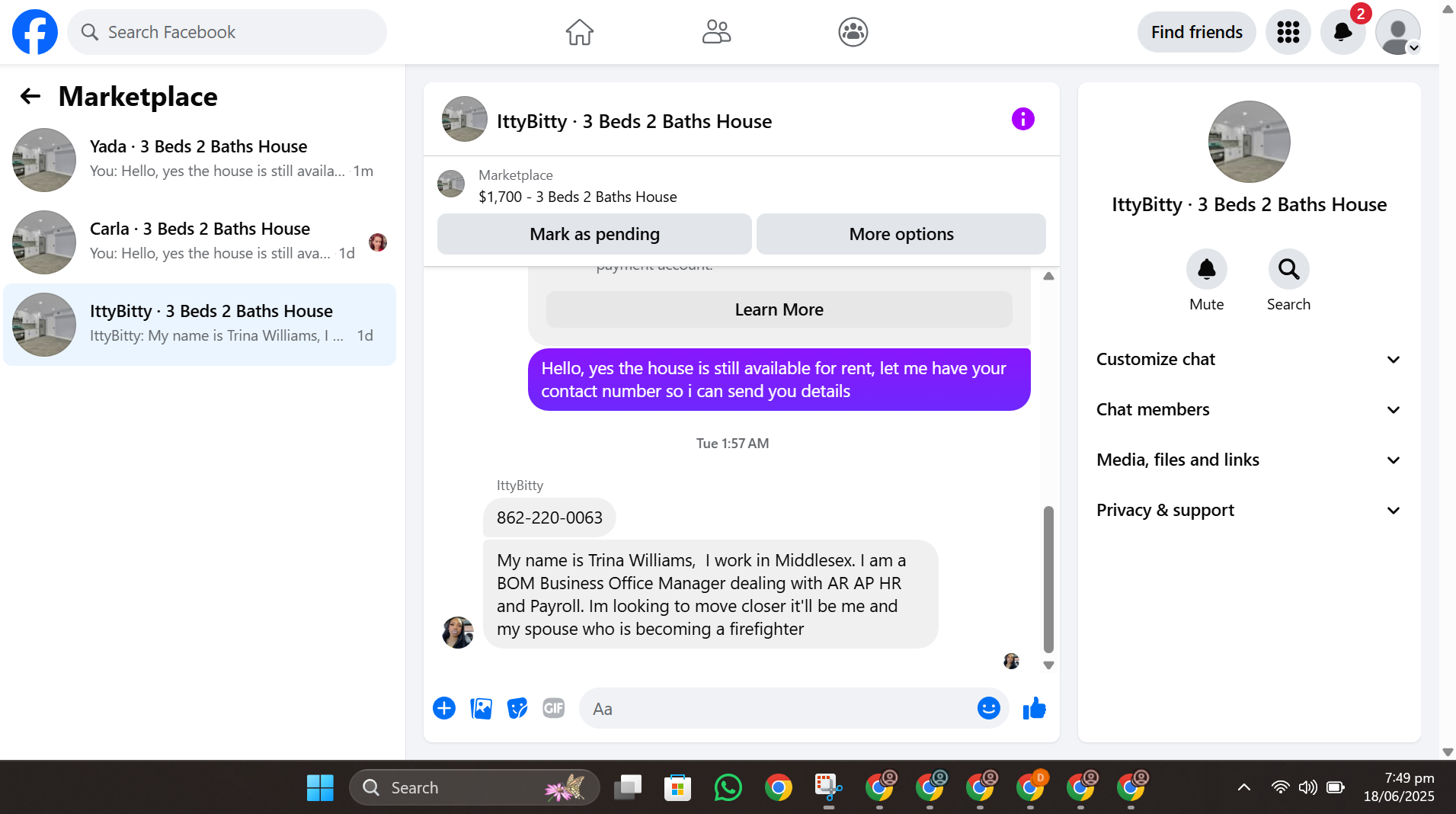The image size is (1456, 814).
Task: Click IttyBitty's avatar beside the message
Action: [x=458, y=633]
